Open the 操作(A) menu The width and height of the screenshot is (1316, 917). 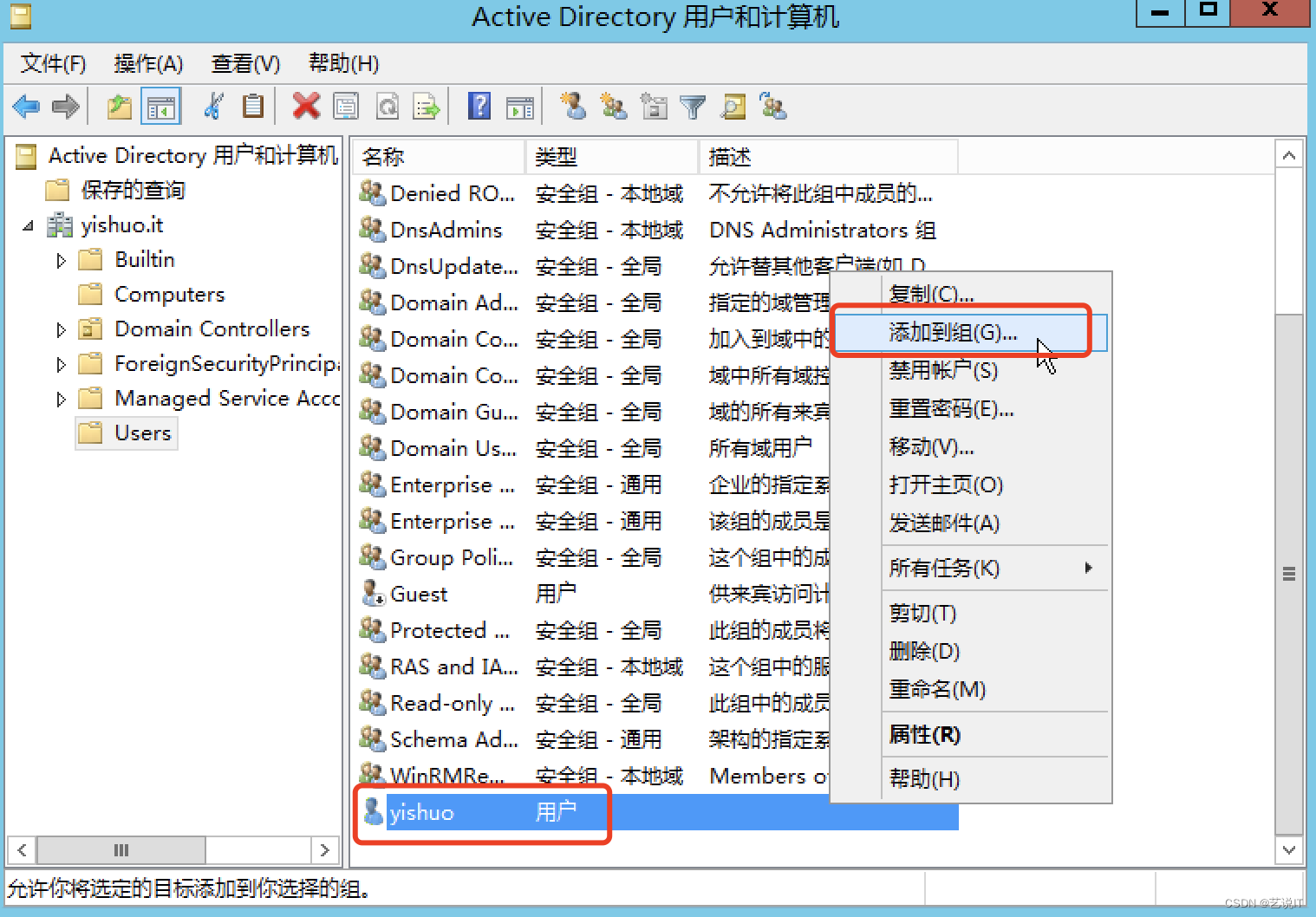(x=148, y=63)
